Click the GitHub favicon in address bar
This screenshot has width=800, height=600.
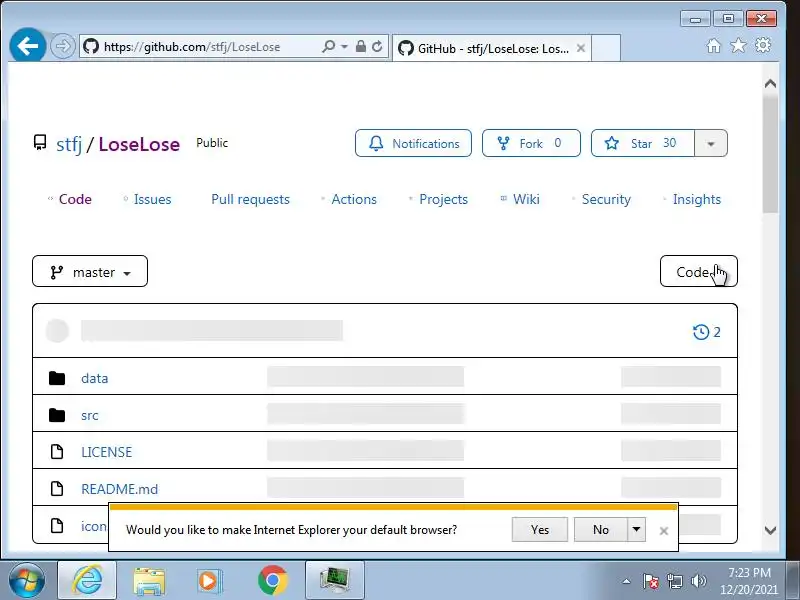[91, 46]
